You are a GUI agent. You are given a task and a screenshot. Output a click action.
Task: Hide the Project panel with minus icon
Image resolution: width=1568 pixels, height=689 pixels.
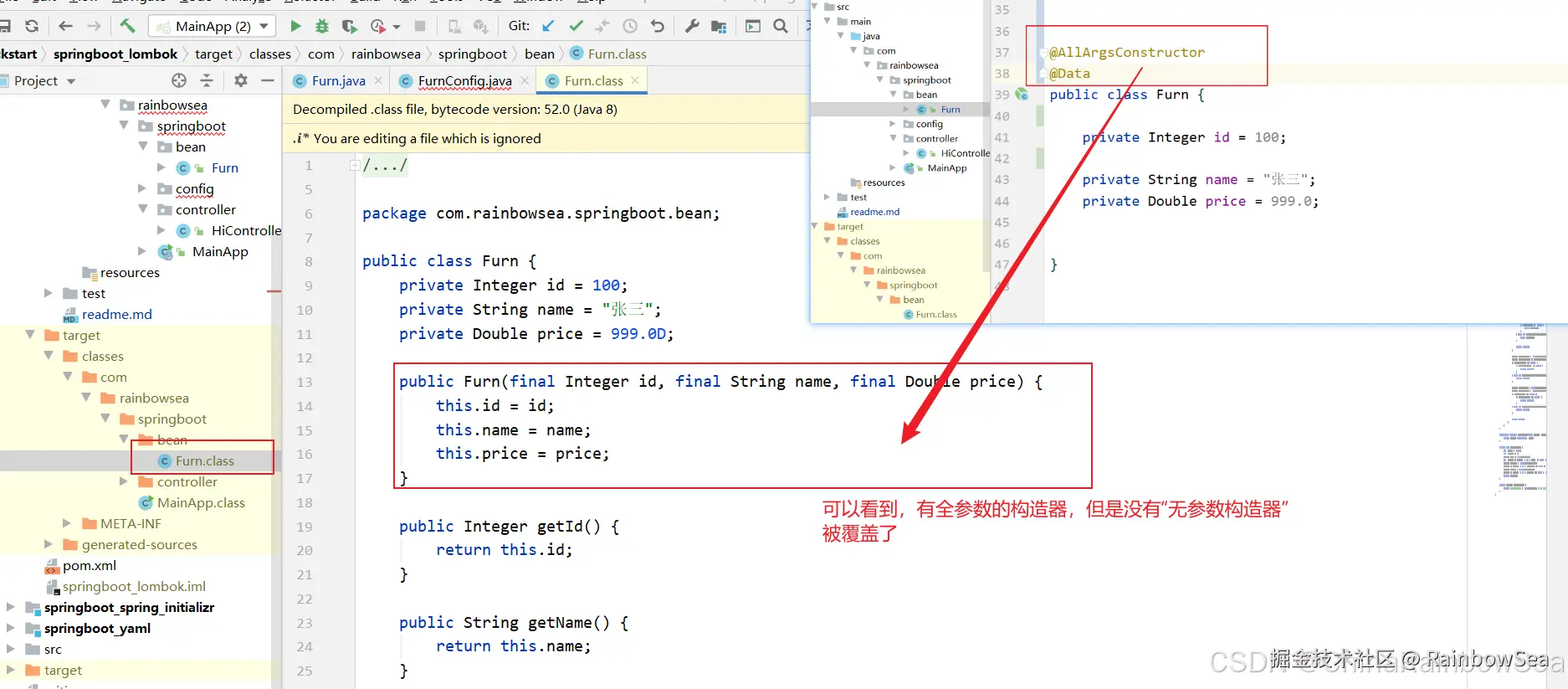pos(268,80)
